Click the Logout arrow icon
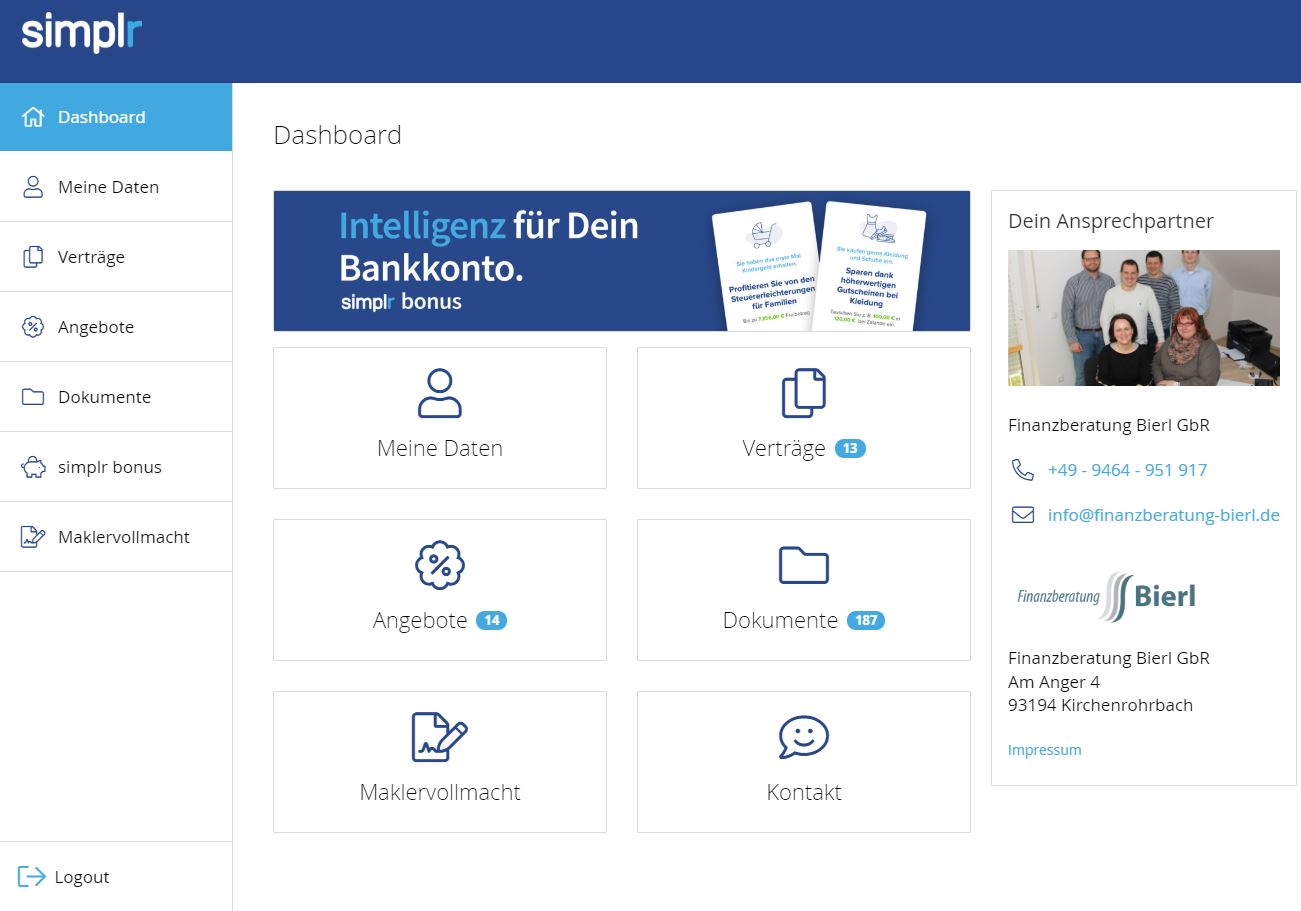 [x=32, y=877]
